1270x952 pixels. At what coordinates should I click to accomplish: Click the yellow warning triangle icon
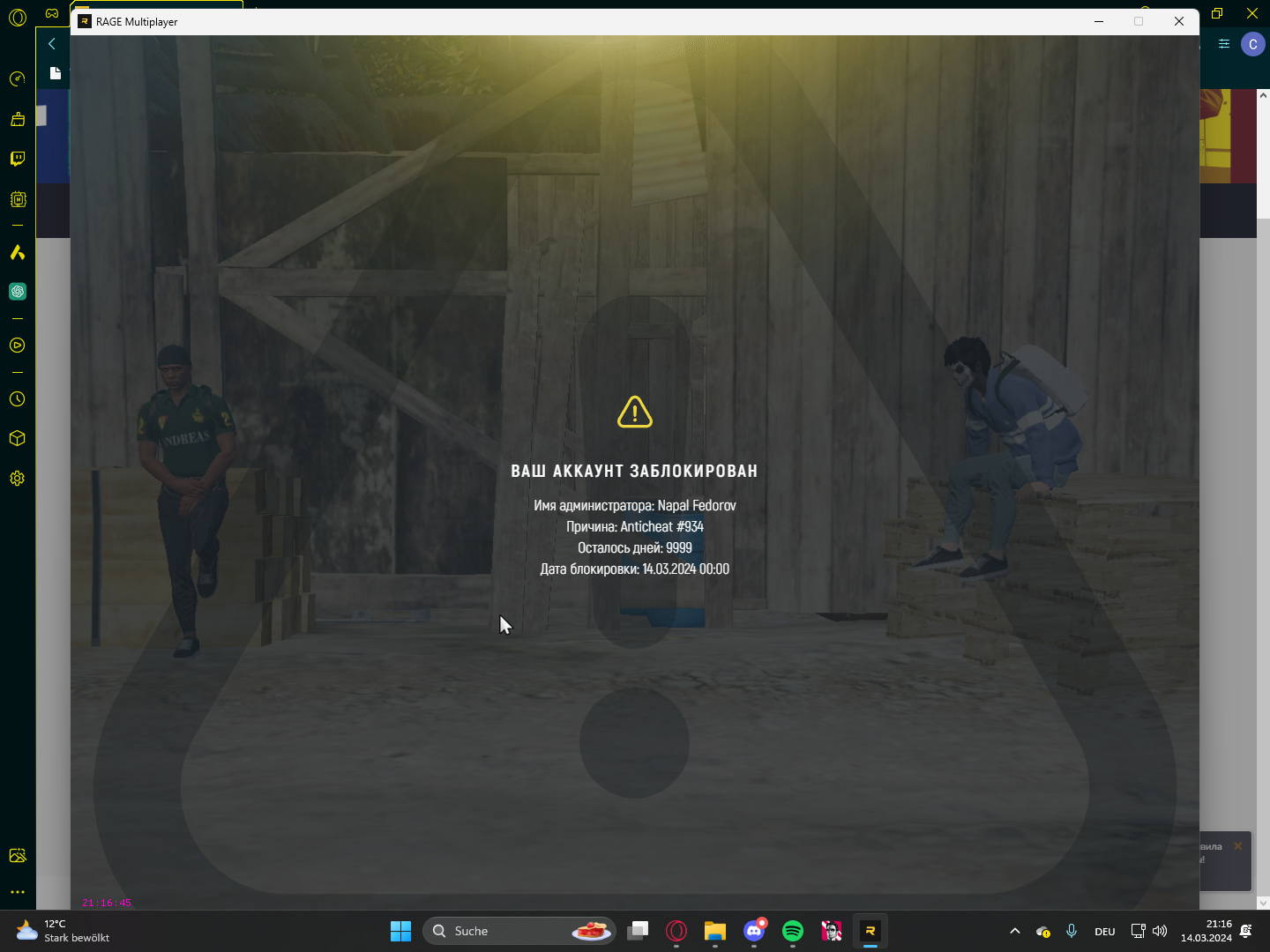pyautogui.click(x=635, y=412)
